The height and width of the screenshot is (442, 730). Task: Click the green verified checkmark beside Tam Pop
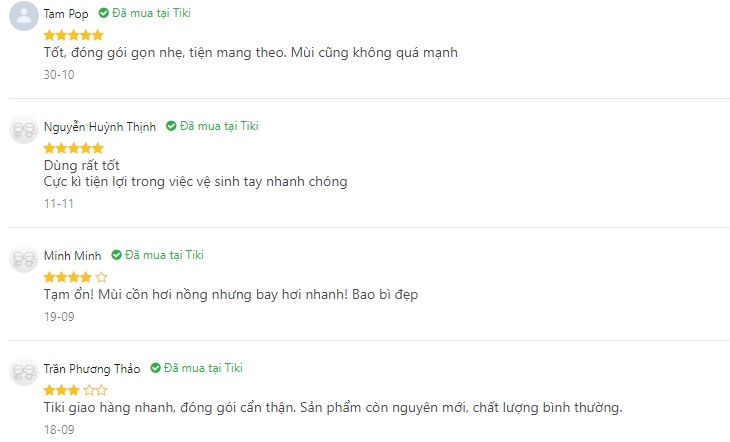click(103, 13)
